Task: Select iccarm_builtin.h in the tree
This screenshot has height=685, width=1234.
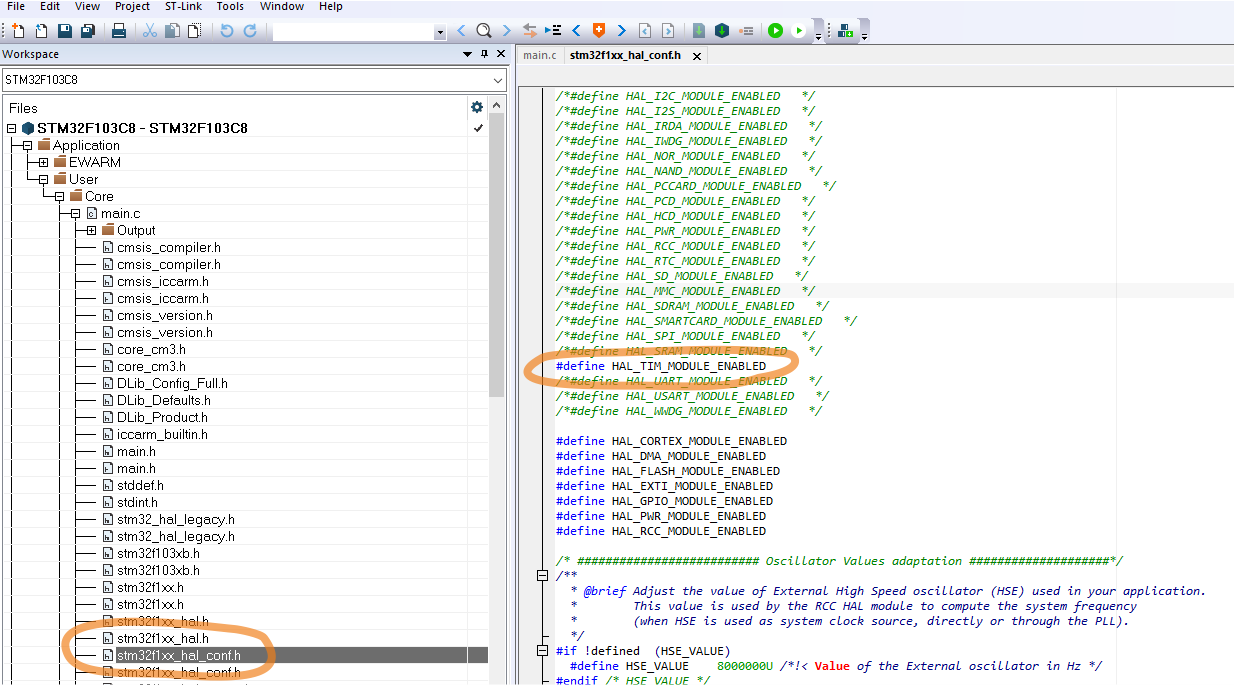Action: coord(162,434)
